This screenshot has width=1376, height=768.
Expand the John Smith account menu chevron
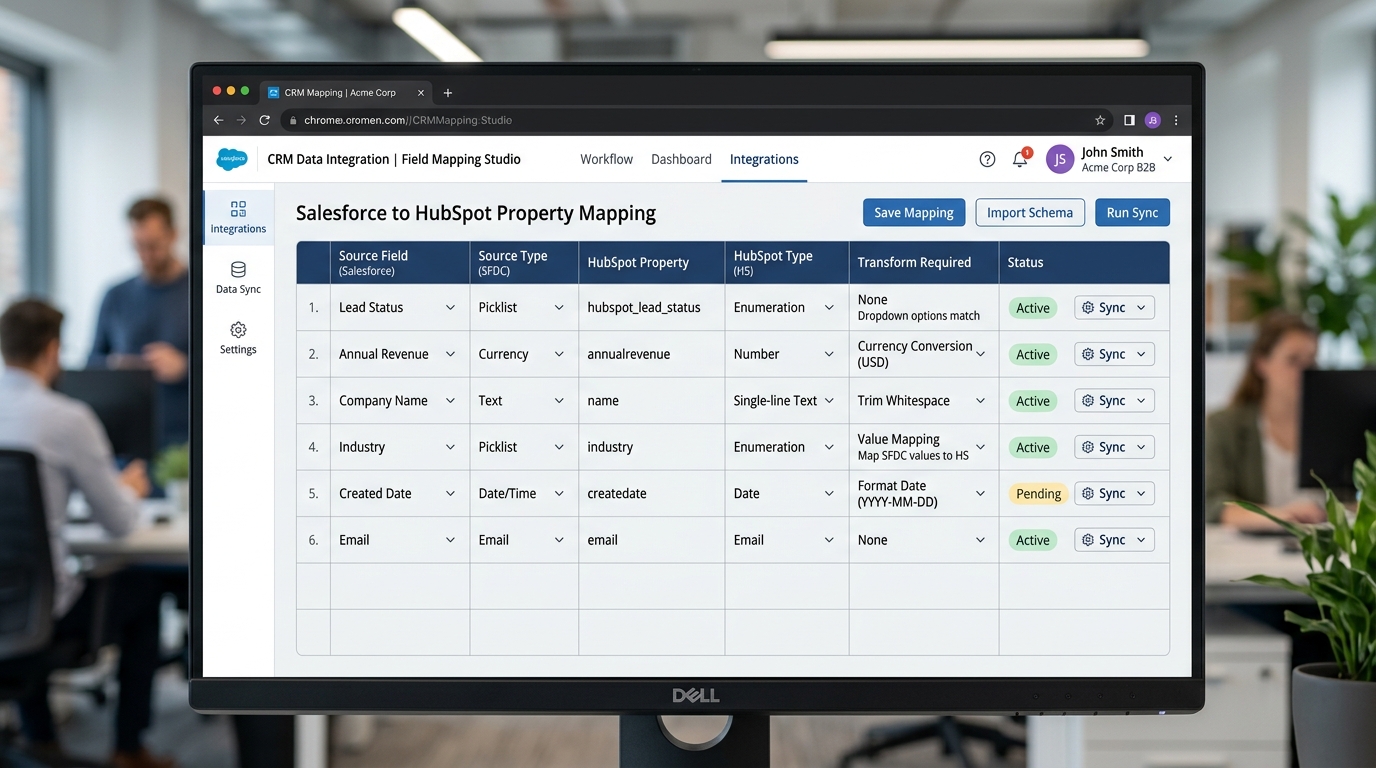(1168, 159)
